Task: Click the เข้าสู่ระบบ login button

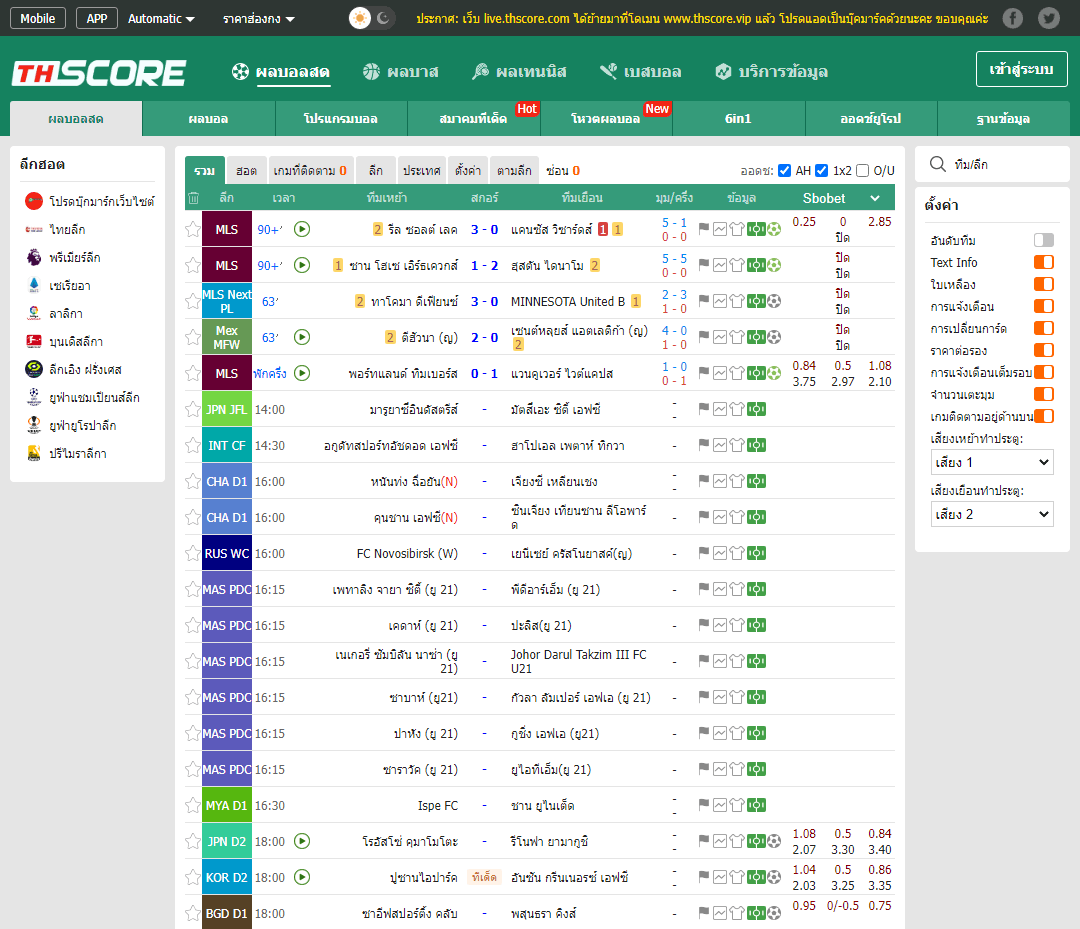Action: click(1021, 70)
